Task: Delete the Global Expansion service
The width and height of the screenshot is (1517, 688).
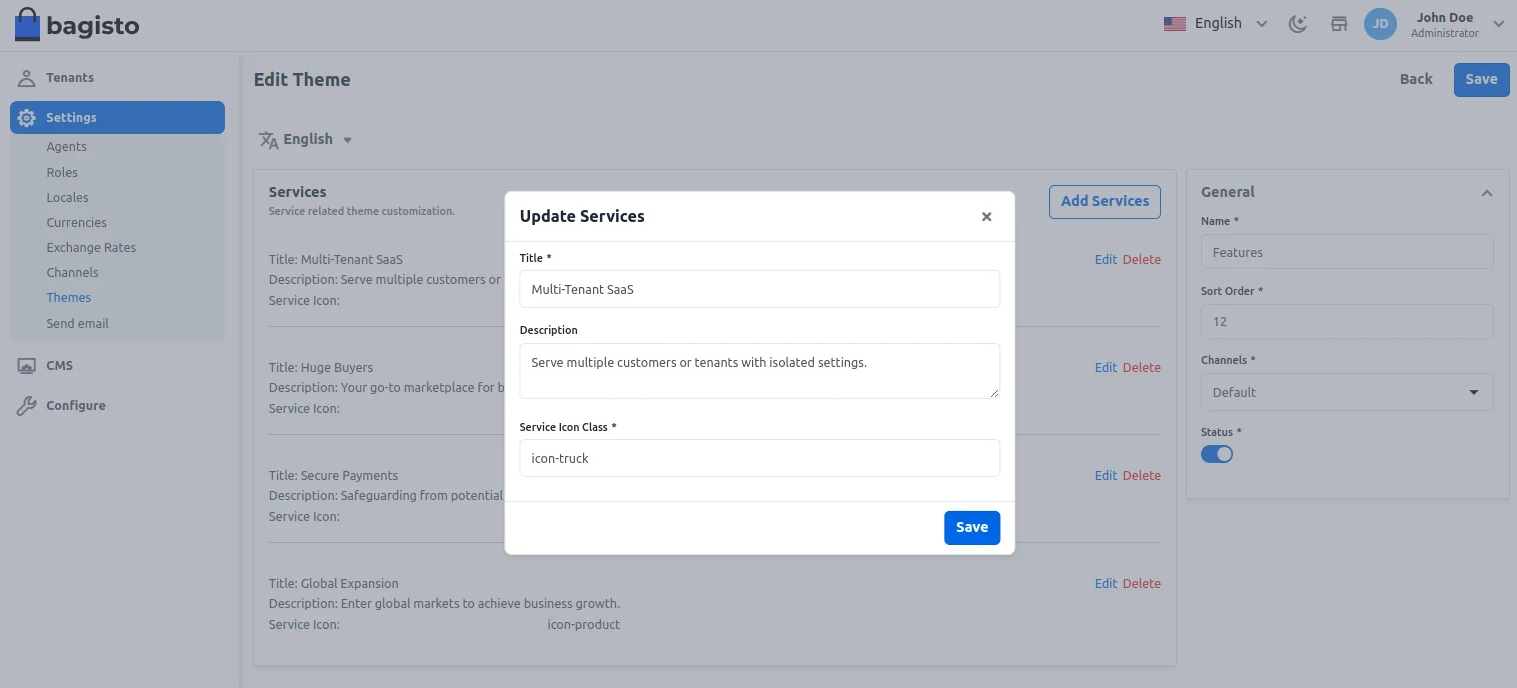Action: click(x=1141, y=584)
